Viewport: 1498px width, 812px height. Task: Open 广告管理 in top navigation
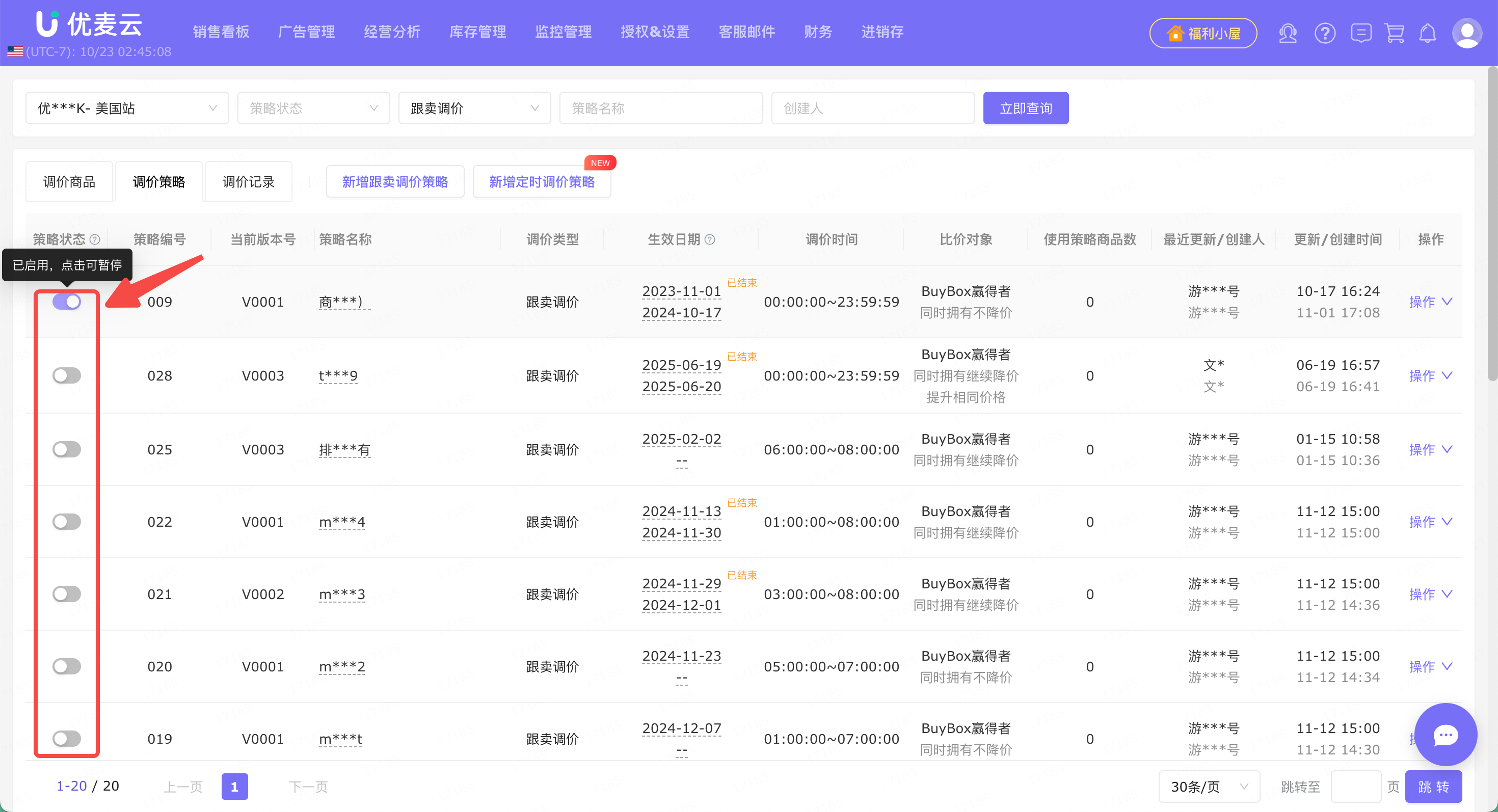[x=306, y=32]
